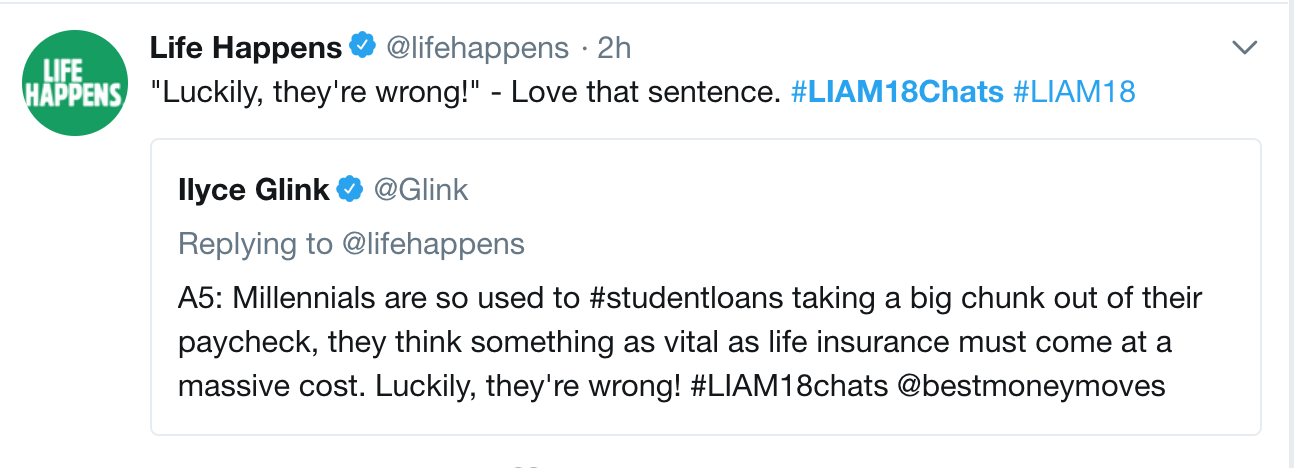Click verified badge beside Life Happens name
Image resolution: width=1294 pixels, height=468 pixels.
click(362, 46)
